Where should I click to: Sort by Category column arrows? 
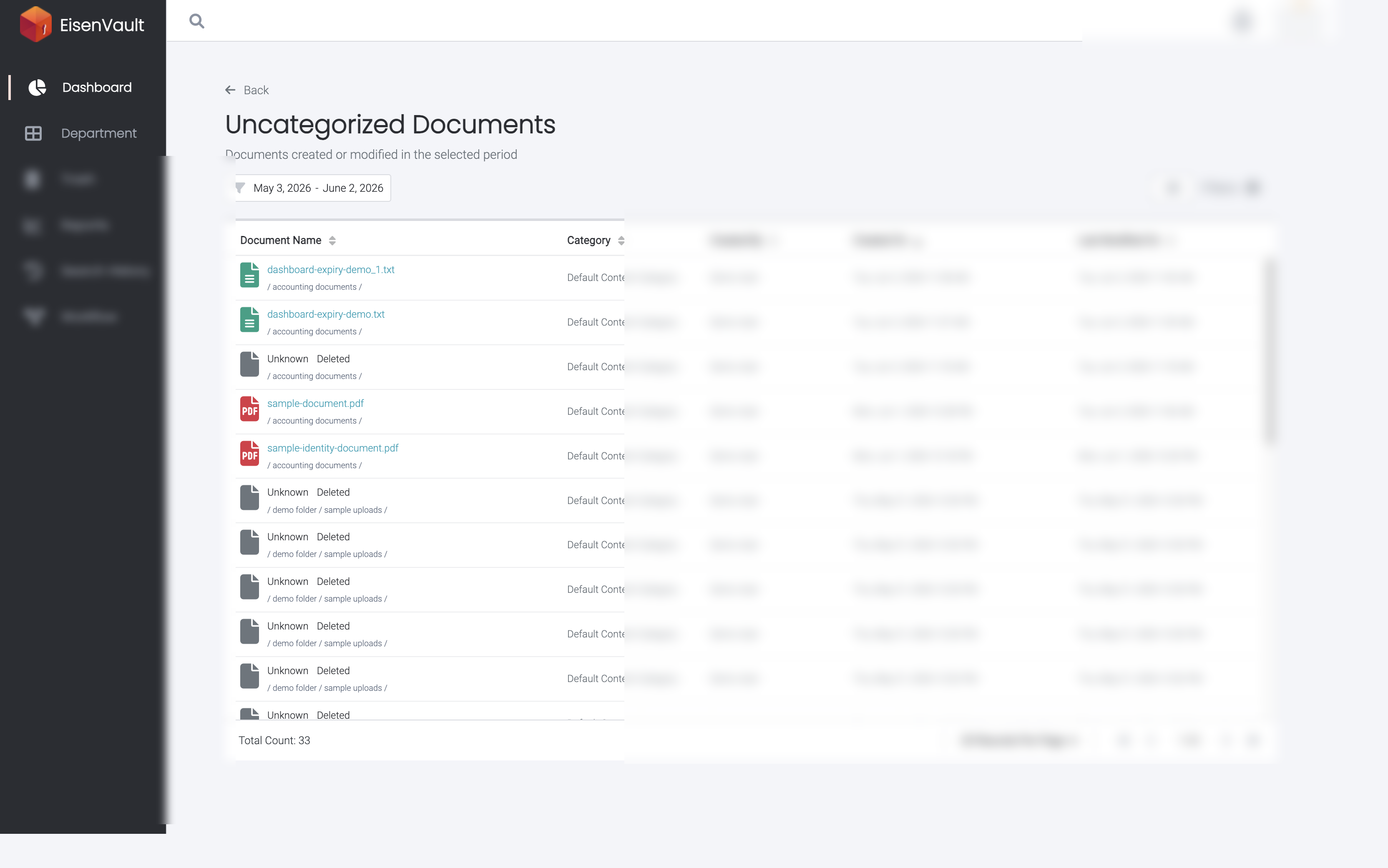[621, 241]
